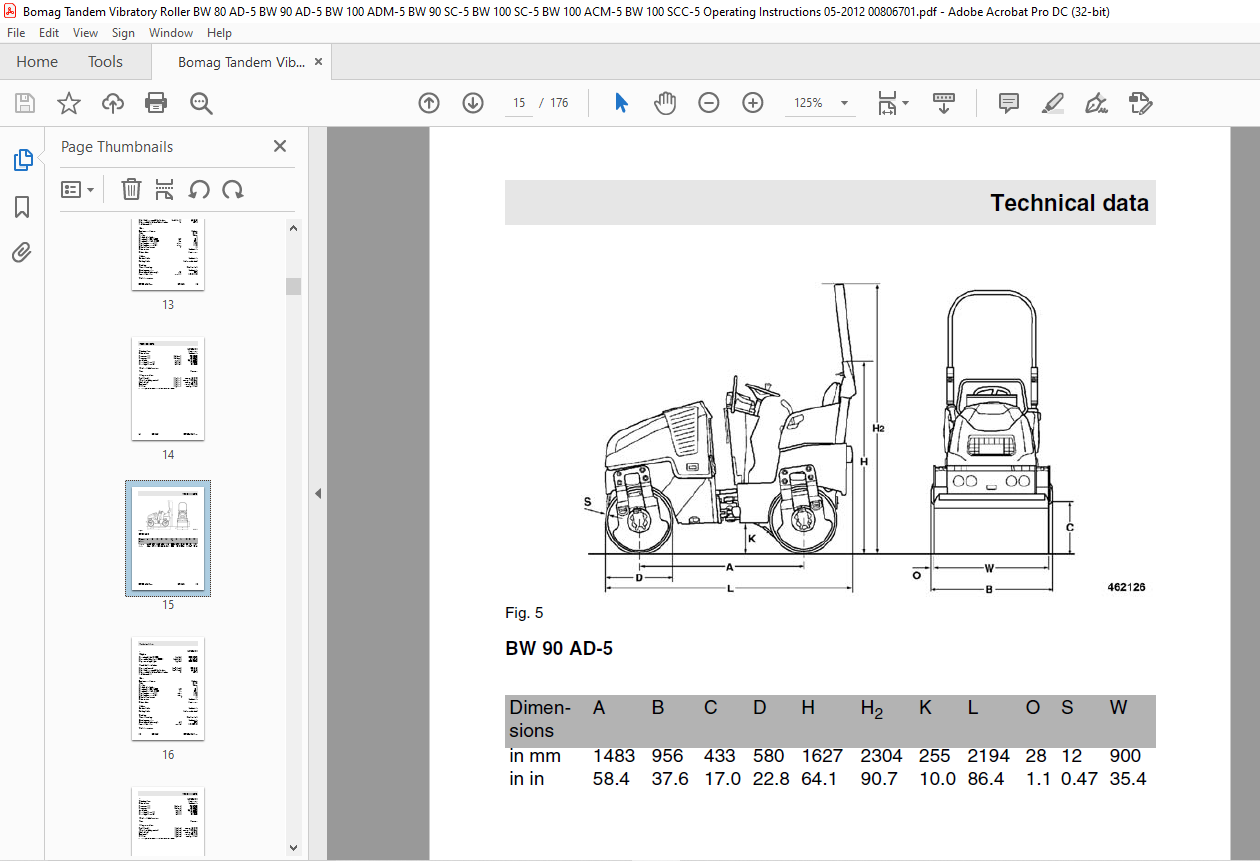Open the fit page width tool
Screen dimensions: 1260x861
pyautogui.click(x=887, y=103)
